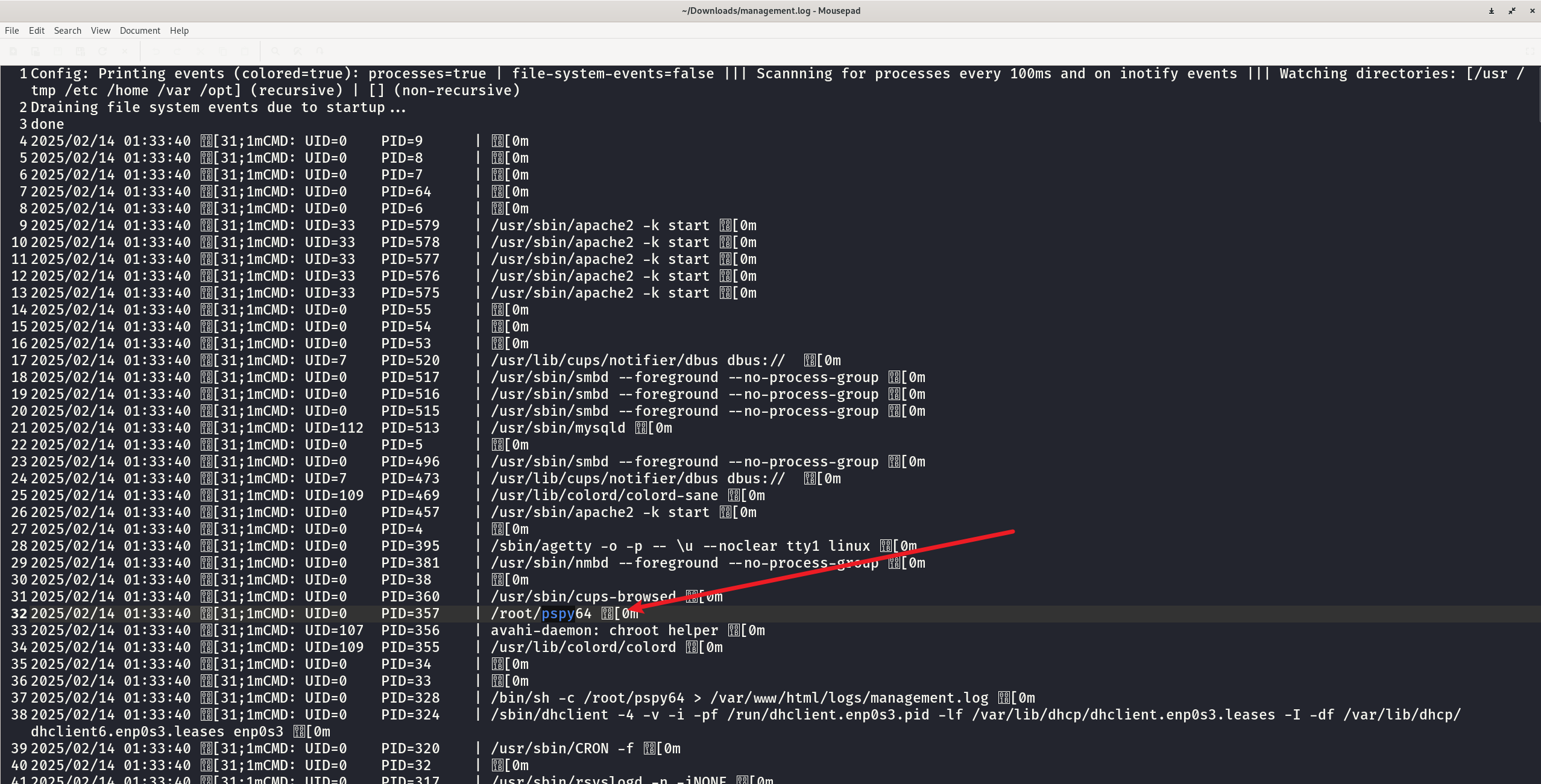This screenshot has height=784, width=1541.
Task: Click the Find and Replace toolbar icon
Action: point(298,51)
